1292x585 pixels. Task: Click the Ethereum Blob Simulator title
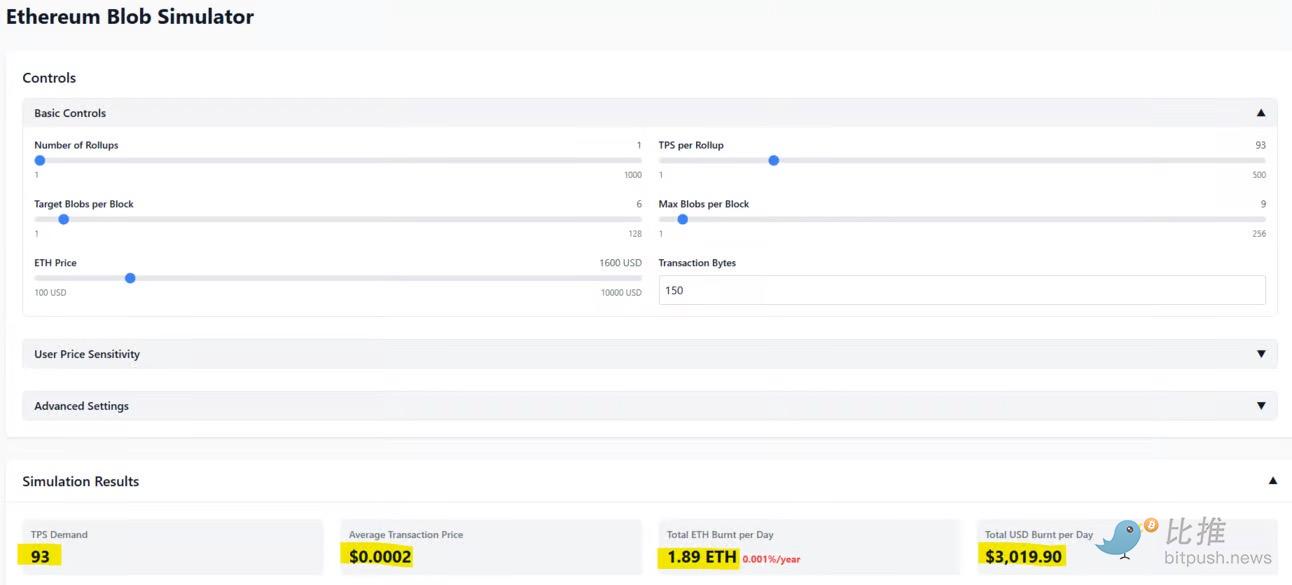130,17
